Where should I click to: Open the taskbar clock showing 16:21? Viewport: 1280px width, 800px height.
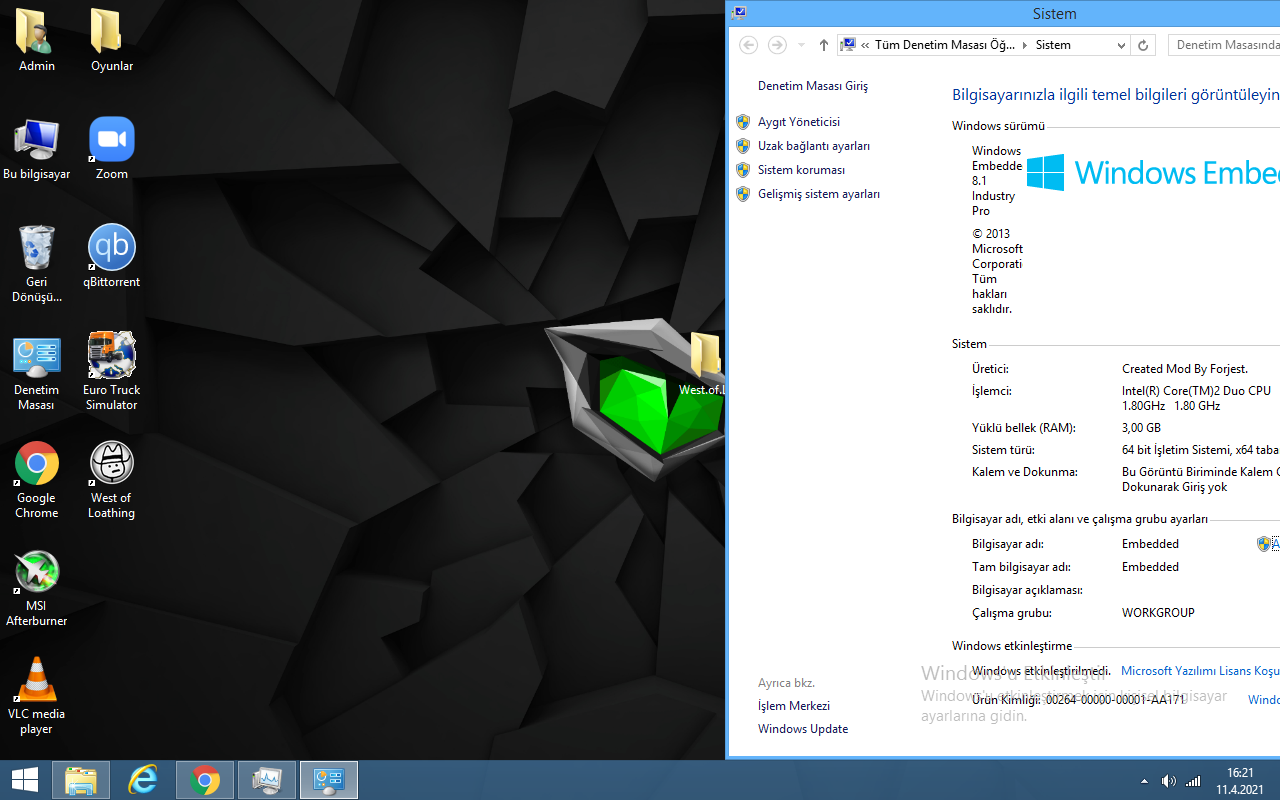click(1240, 780)
